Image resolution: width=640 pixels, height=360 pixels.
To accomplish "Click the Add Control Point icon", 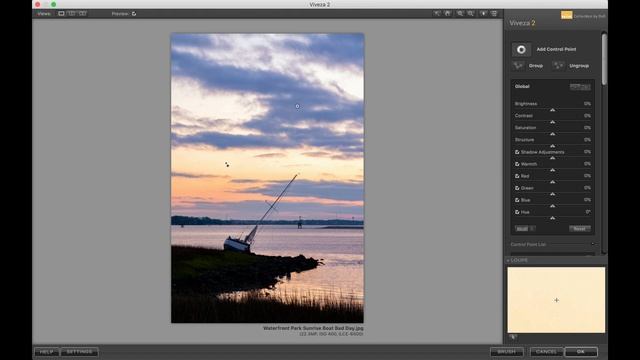I will [521, 49].
